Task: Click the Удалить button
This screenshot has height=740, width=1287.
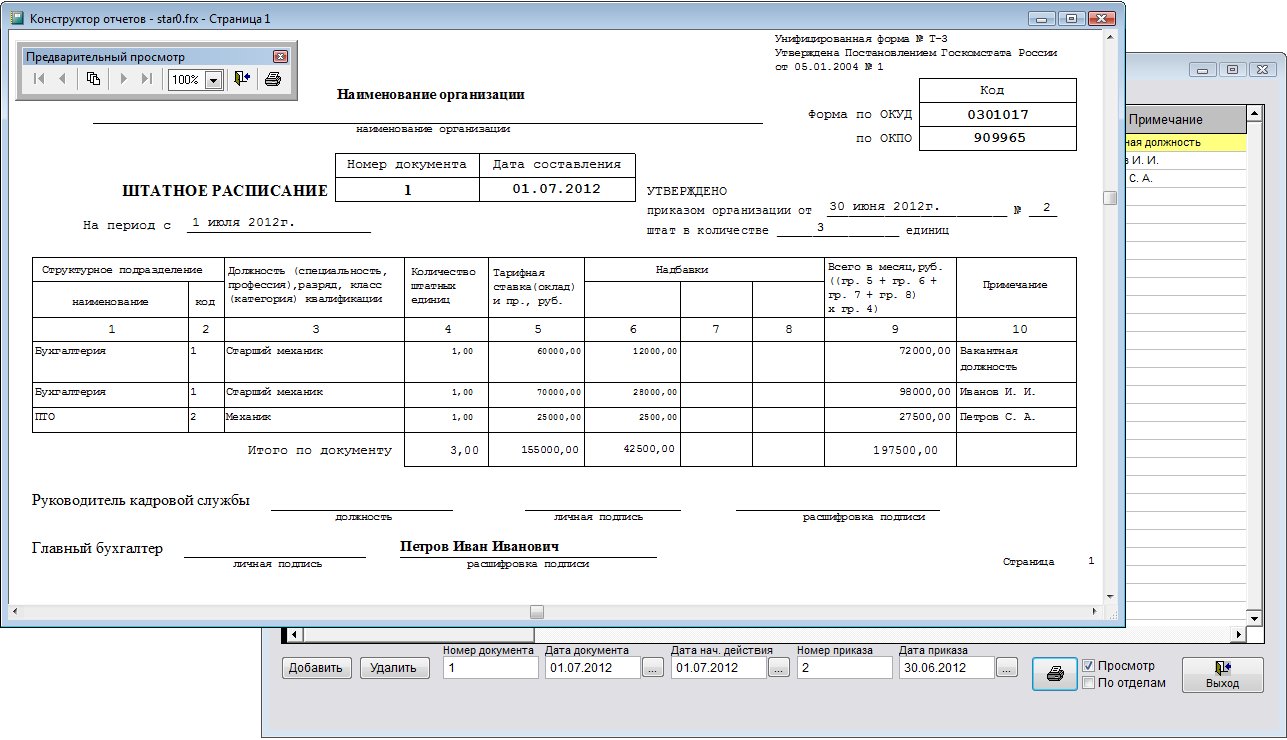Action: tap(393, 668)
